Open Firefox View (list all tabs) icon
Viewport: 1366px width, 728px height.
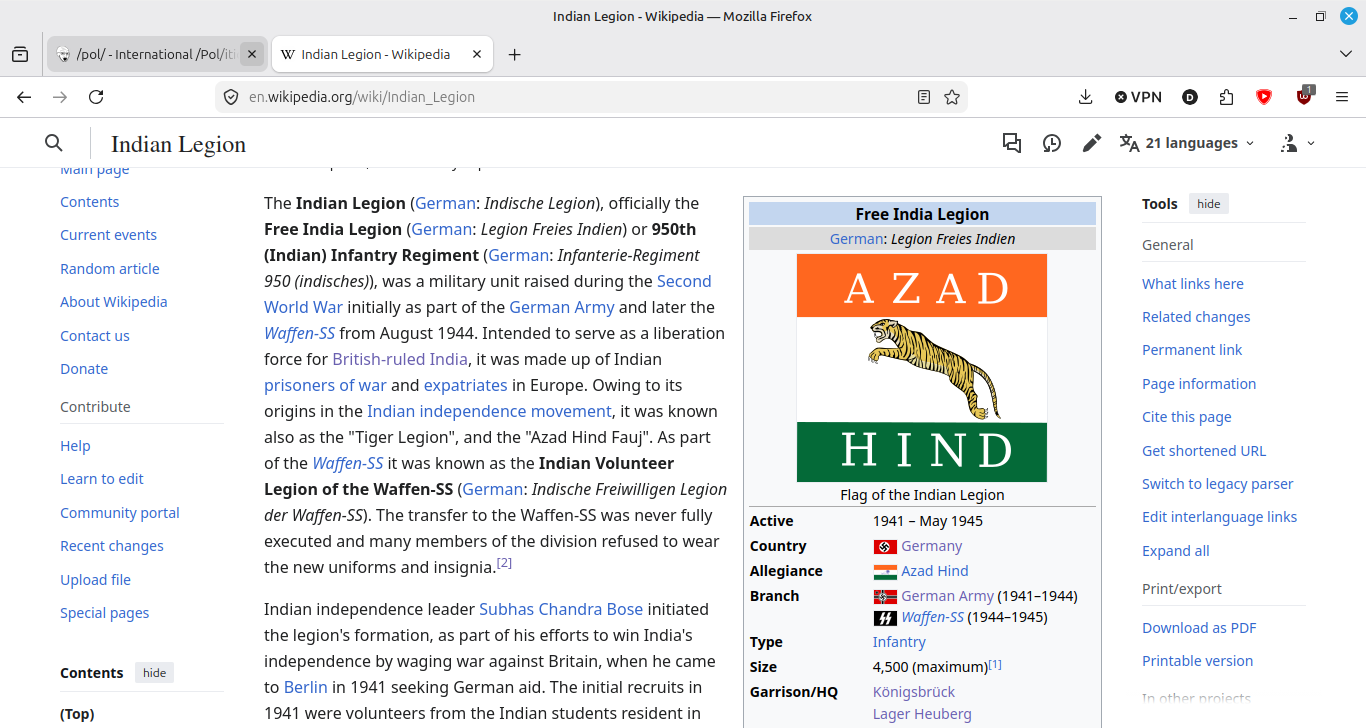(20, 54)
